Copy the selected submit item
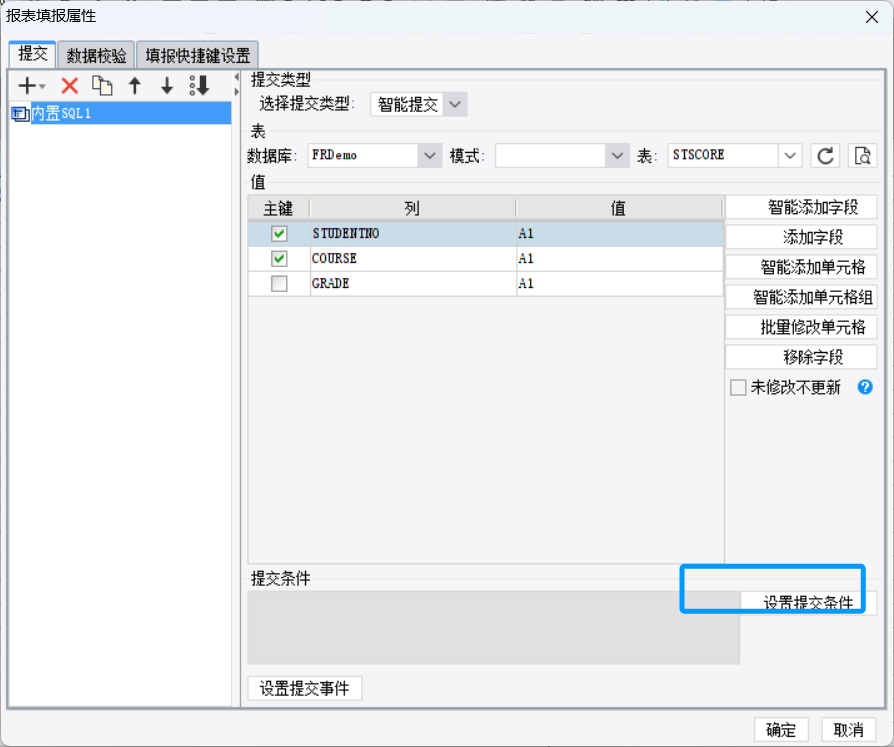The width and height of the screenshot is (894, 747). point(102,86)
